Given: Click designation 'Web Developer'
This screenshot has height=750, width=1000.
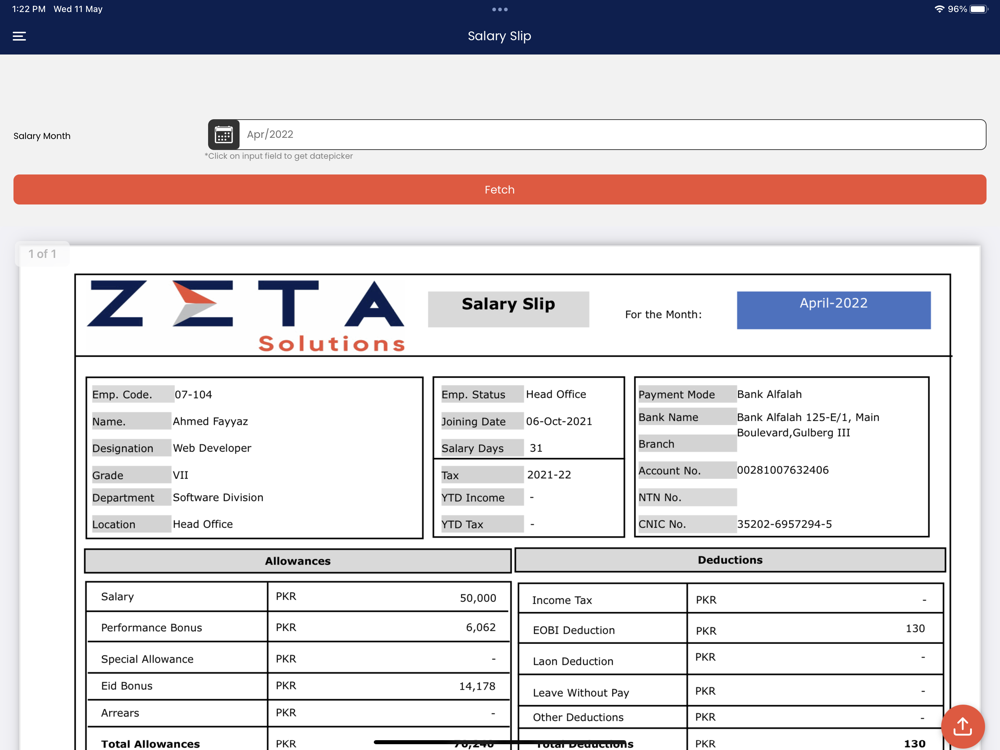Looking at the screenshot, I should pyautogui.click(x=212, y=448).
